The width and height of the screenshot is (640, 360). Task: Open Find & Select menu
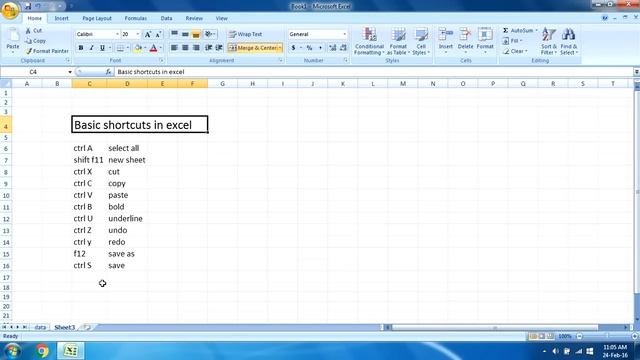click(x=569, y=41)
